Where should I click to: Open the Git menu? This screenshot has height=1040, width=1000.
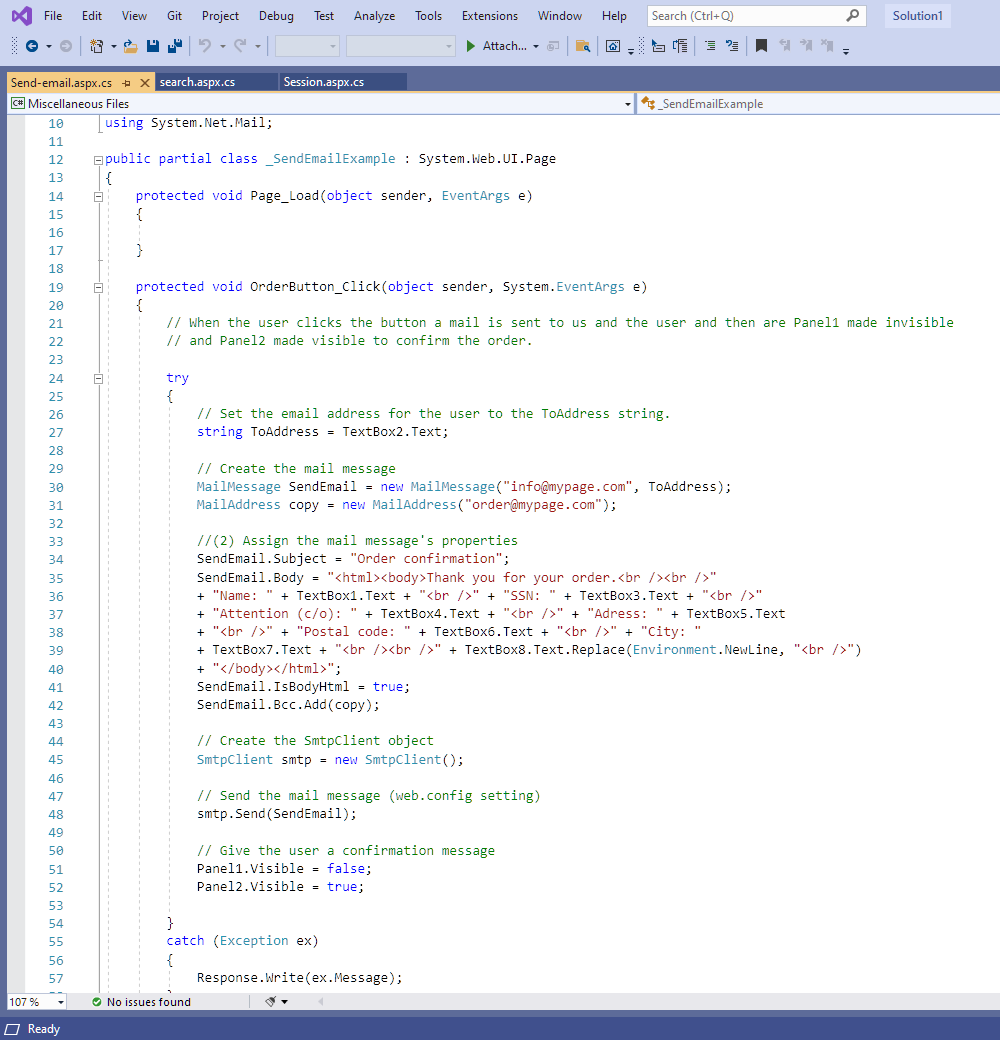click(x=174, y=15)
